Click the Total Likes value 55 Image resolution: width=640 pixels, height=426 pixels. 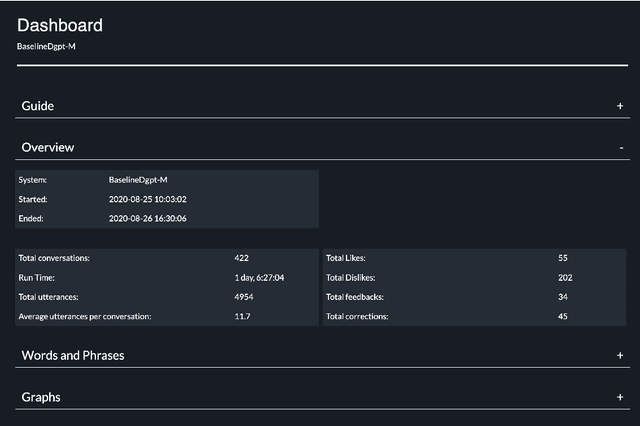[563, 258]
